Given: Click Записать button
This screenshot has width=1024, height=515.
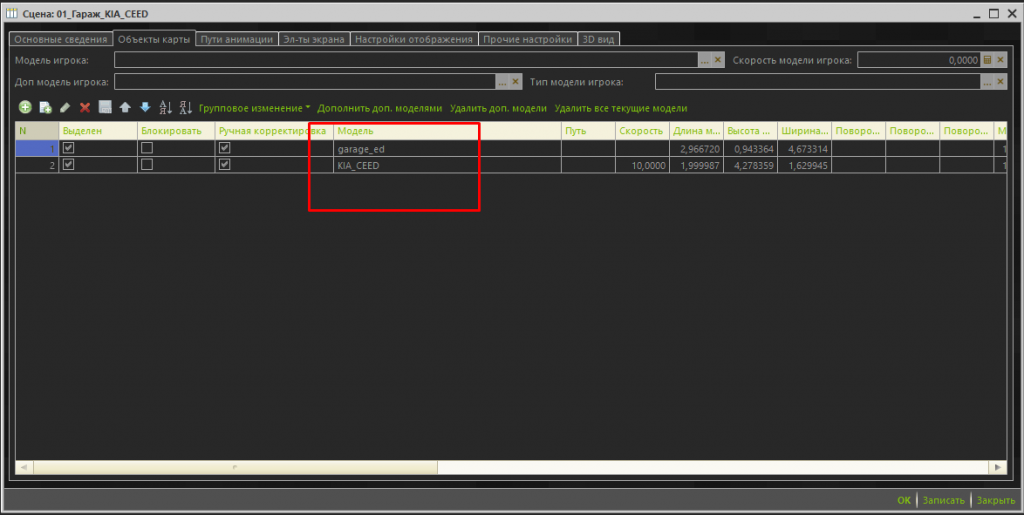Looking at the screenshot, I should coord(944,501).
